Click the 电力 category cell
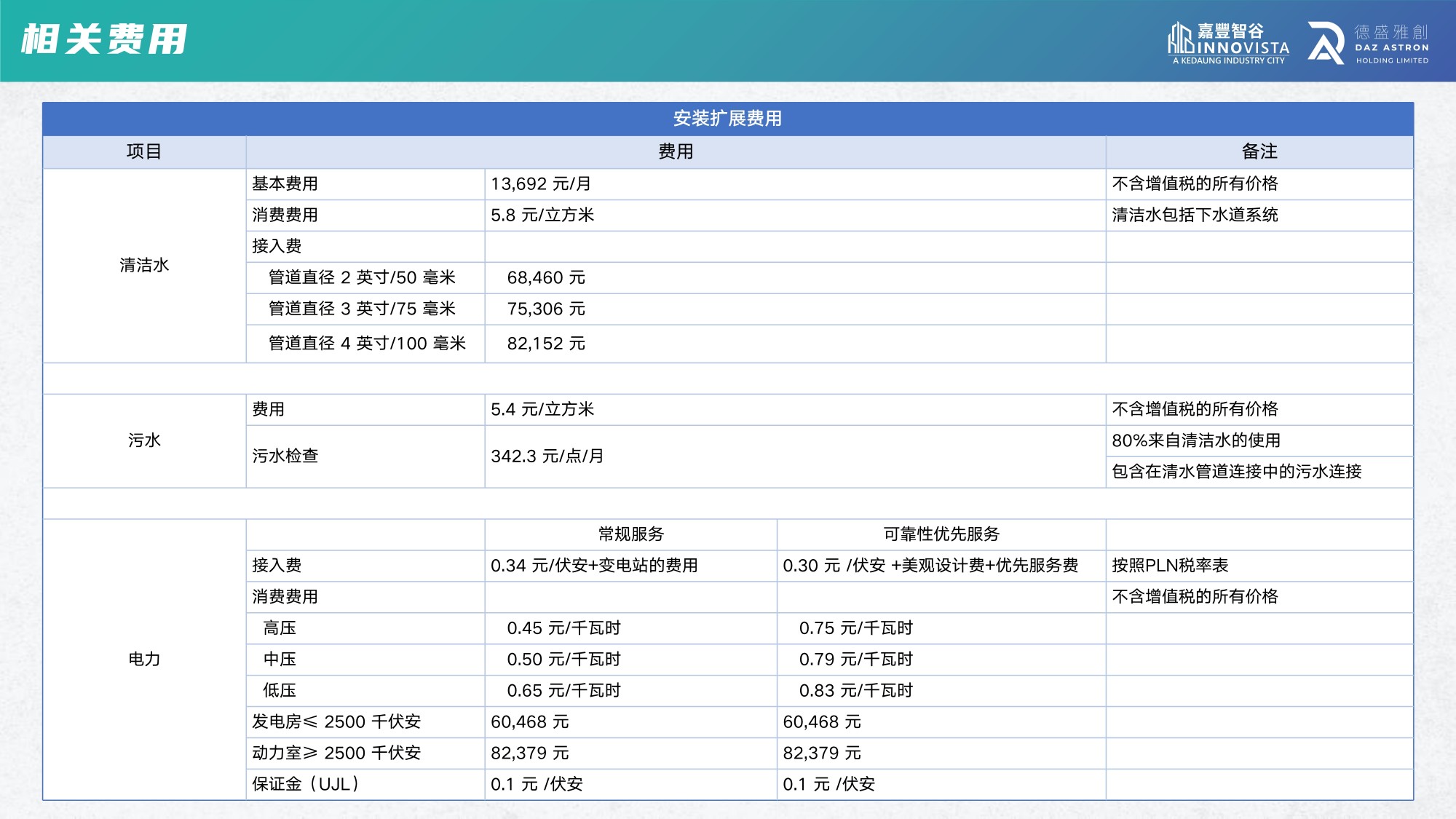1456x819 pixels. coord(144,660)
